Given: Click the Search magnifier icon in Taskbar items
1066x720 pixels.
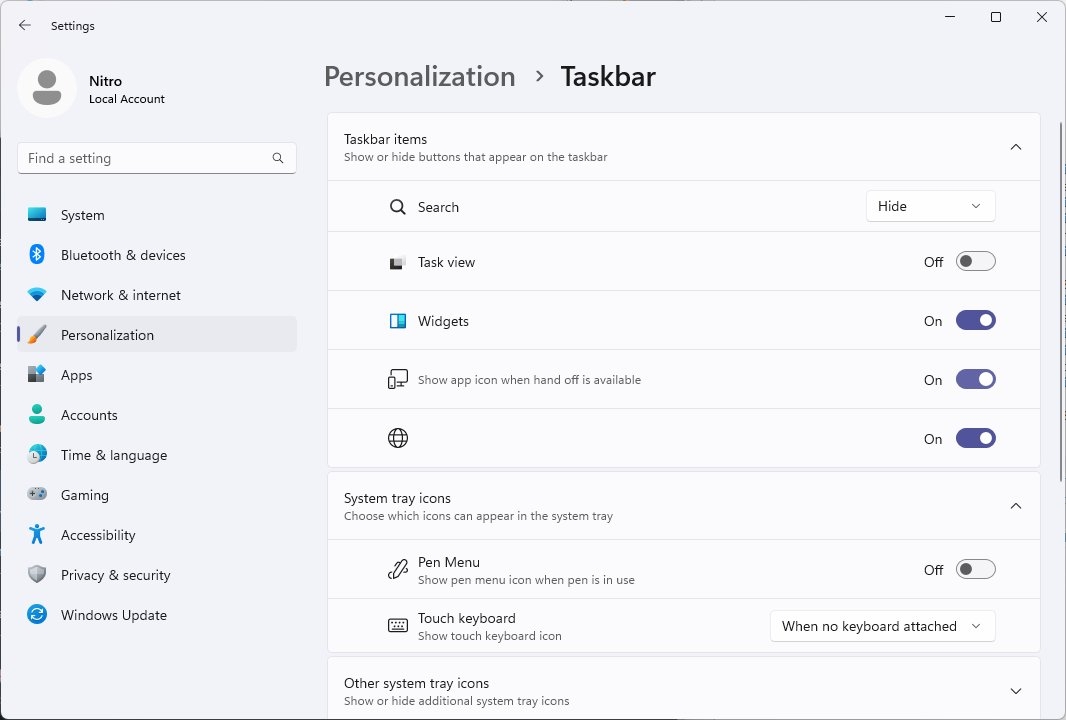Looking at the screenshot, I should pyautogui.click(x=398, y=207).
